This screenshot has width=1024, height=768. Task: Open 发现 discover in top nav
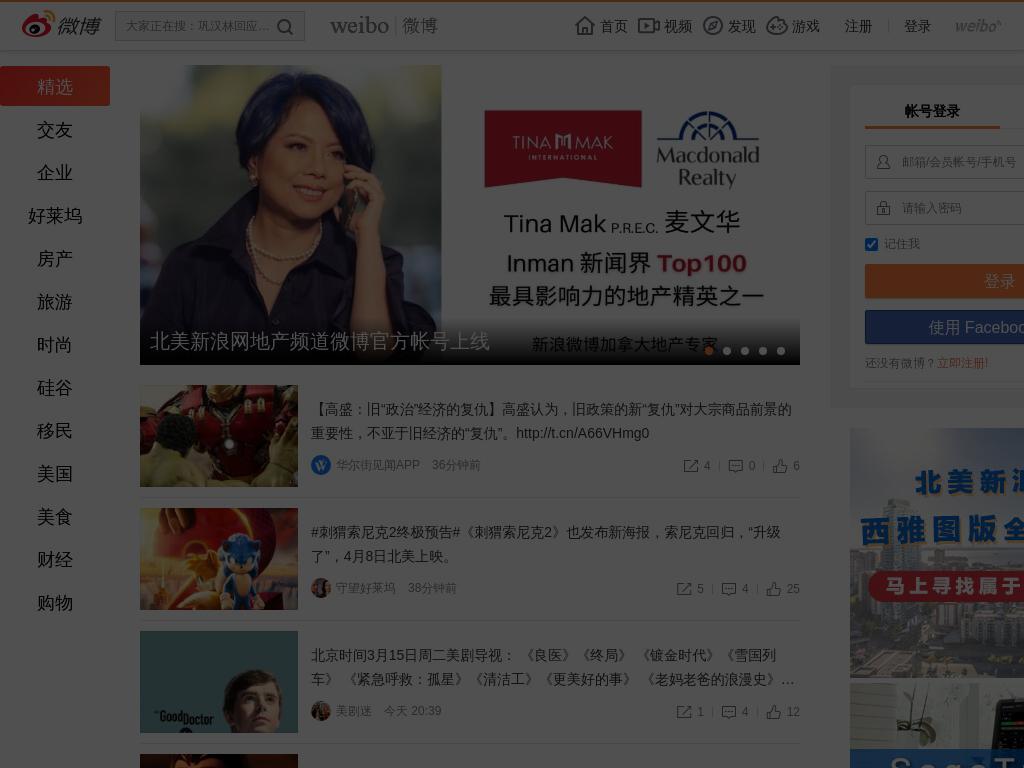(x=729, y=26)
